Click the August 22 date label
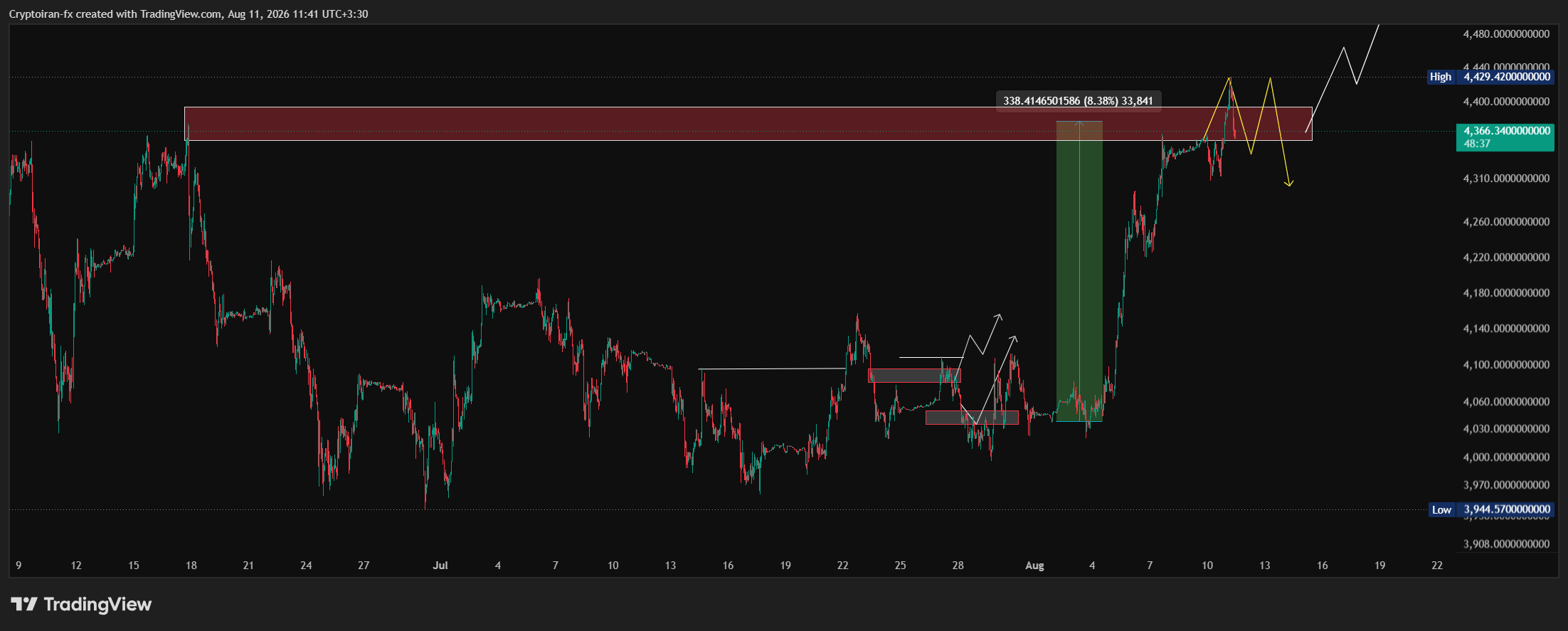The image size is (1568, 631). pyautogui.click(x=1437, y=566)
